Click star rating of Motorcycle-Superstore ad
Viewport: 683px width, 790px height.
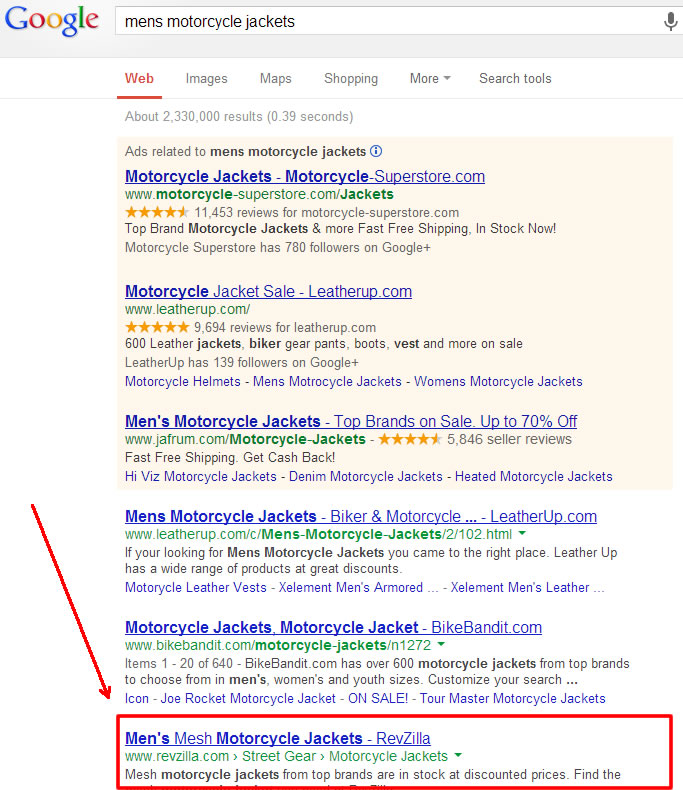[x=157, y=212]
